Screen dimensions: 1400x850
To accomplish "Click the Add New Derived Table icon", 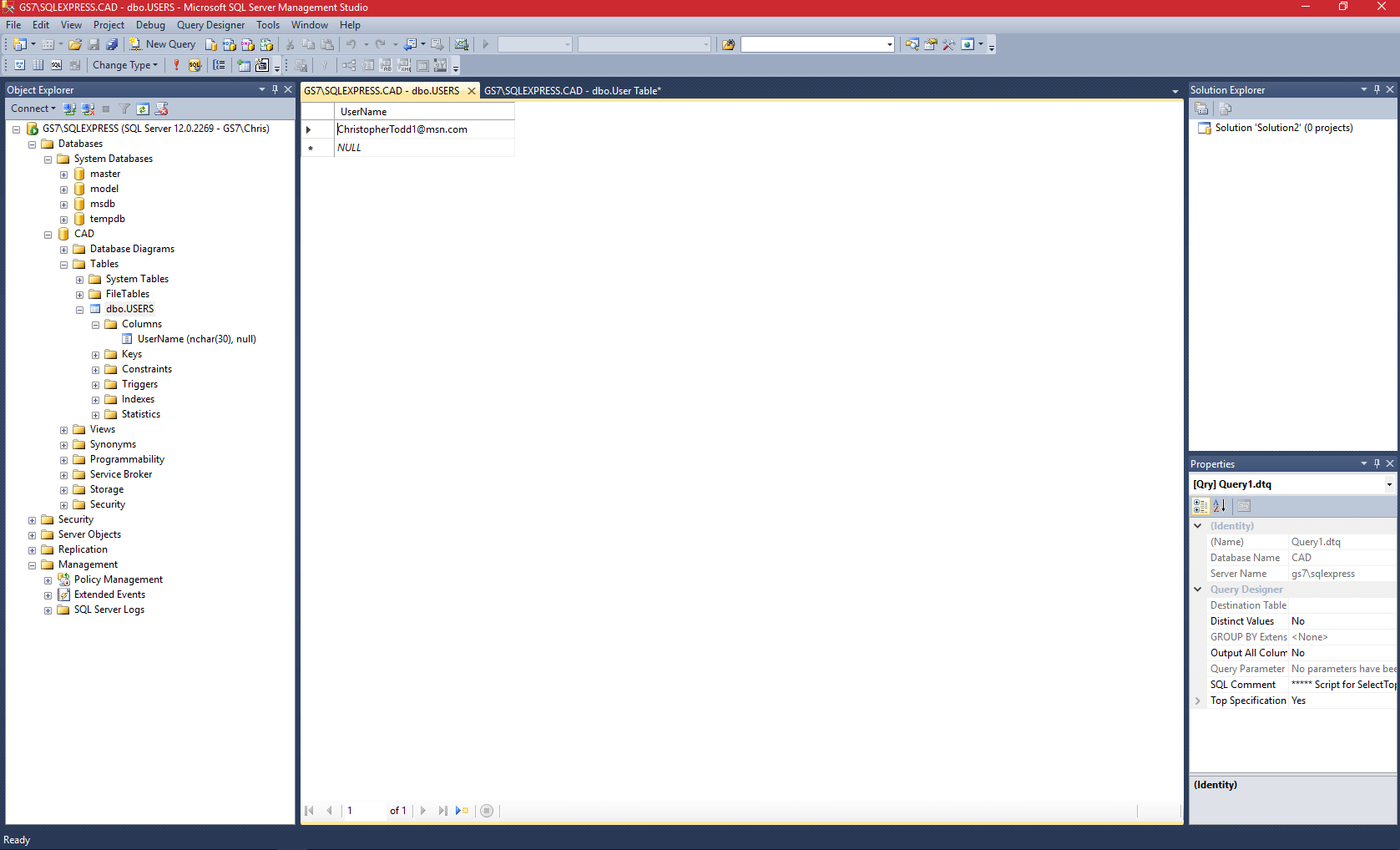I will (x=261, y=65).
